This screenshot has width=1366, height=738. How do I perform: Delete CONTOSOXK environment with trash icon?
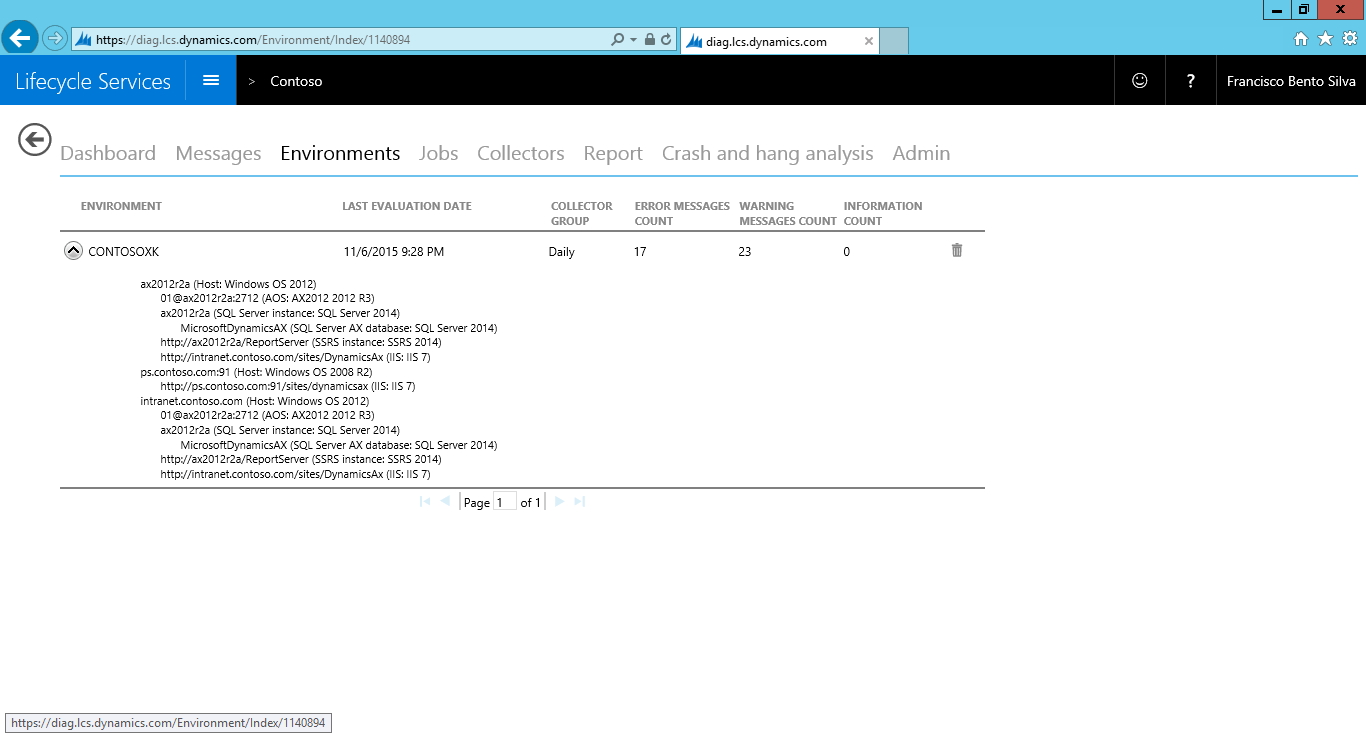coord(957,250)
